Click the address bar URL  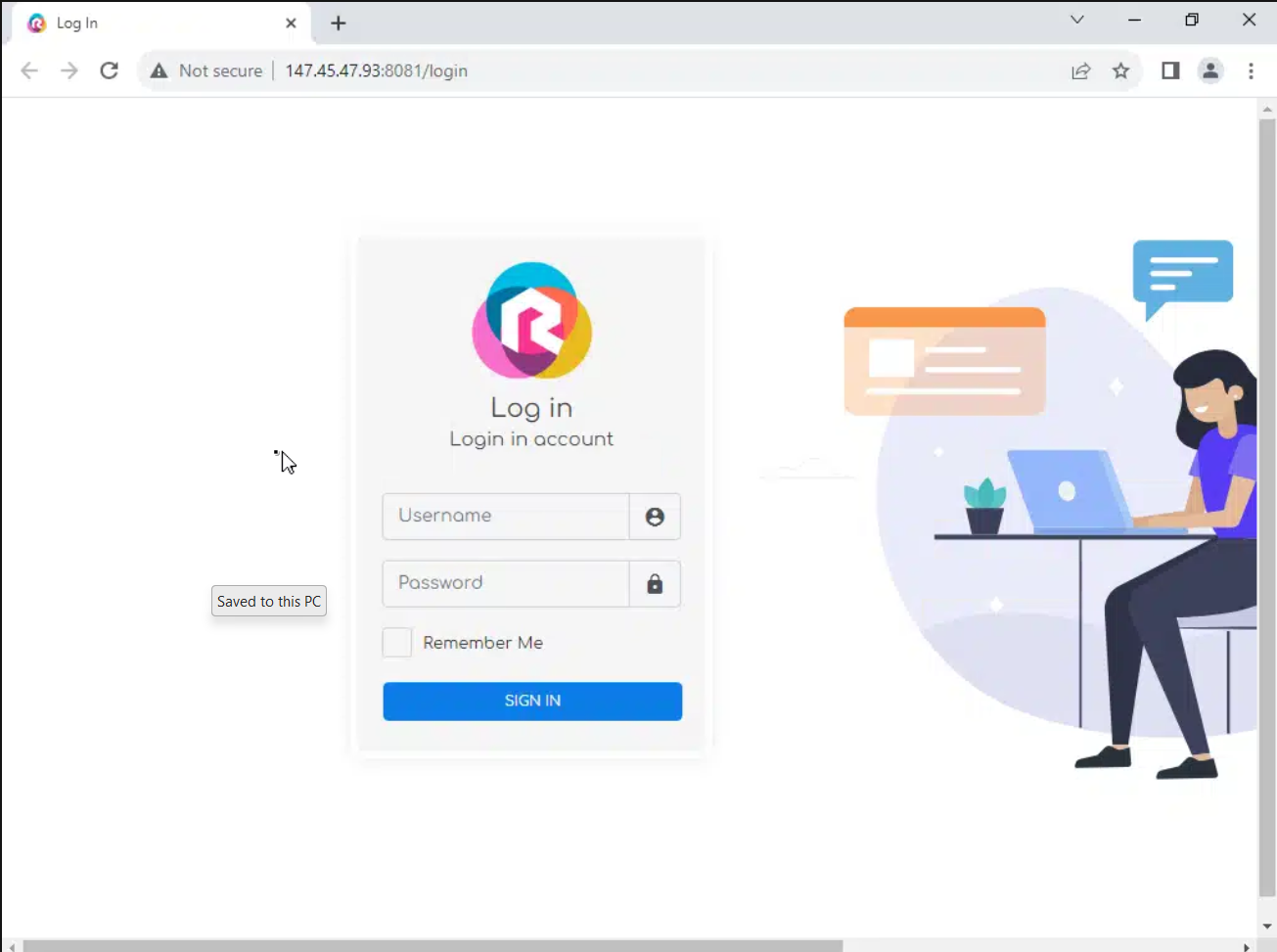[x=377, y=70]
